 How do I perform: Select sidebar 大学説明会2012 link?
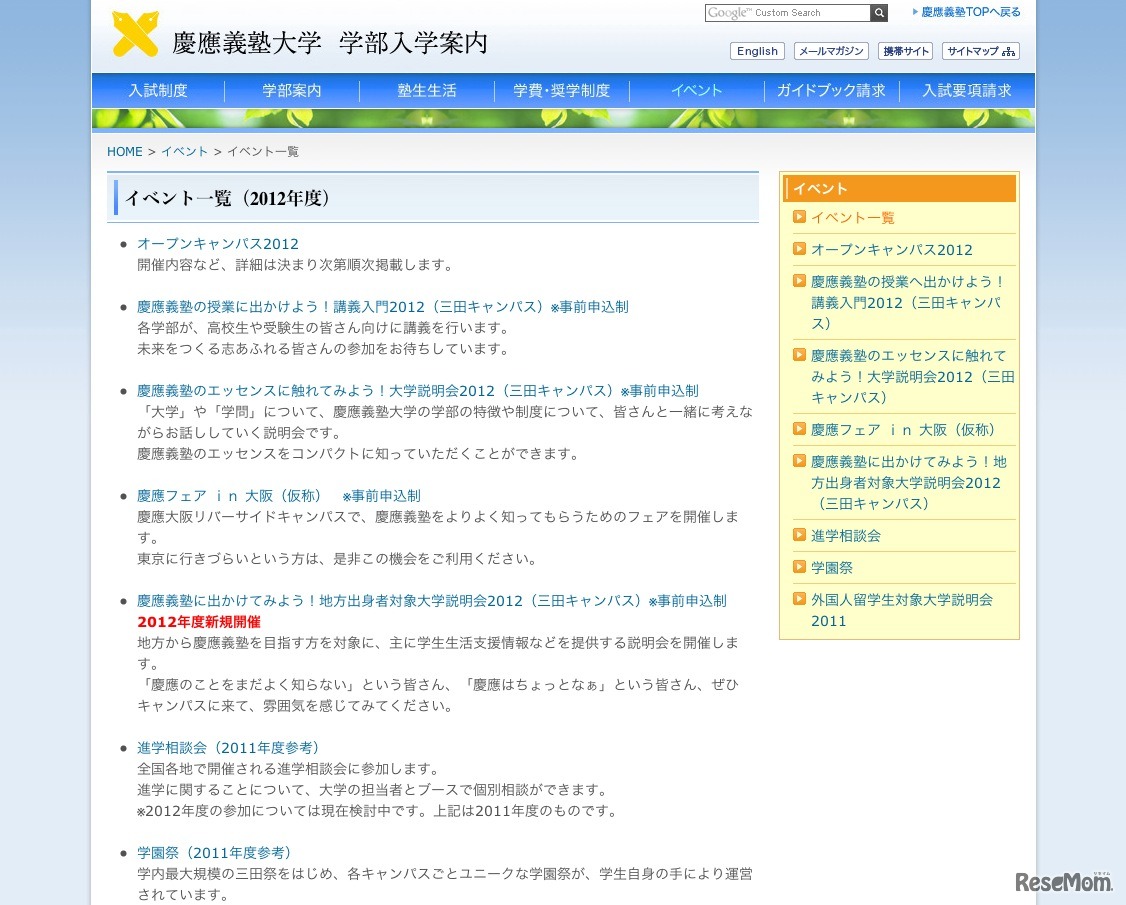[x=913, y=376]
